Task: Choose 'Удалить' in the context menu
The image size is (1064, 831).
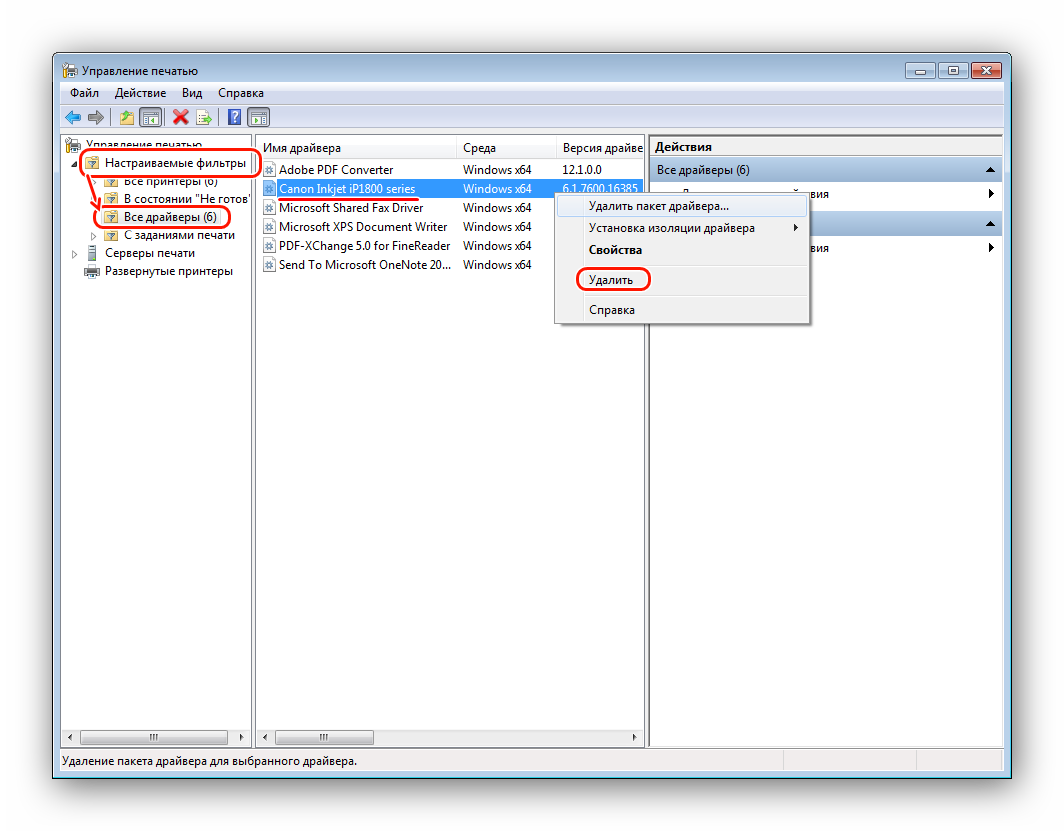Action: 611,280
